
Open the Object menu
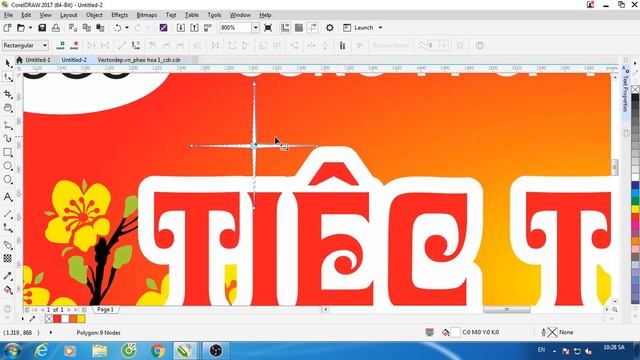pyautogui.click(x=94, y=15)
